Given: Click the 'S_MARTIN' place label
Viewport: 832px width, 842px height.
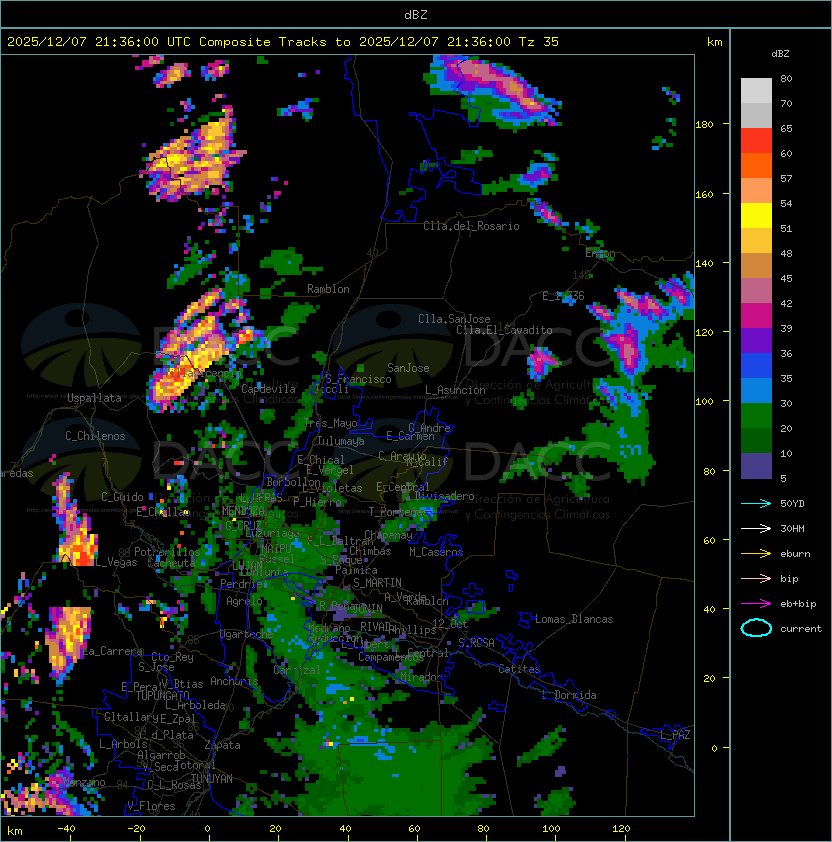Looking at the screenshot, I should [377, 582].
